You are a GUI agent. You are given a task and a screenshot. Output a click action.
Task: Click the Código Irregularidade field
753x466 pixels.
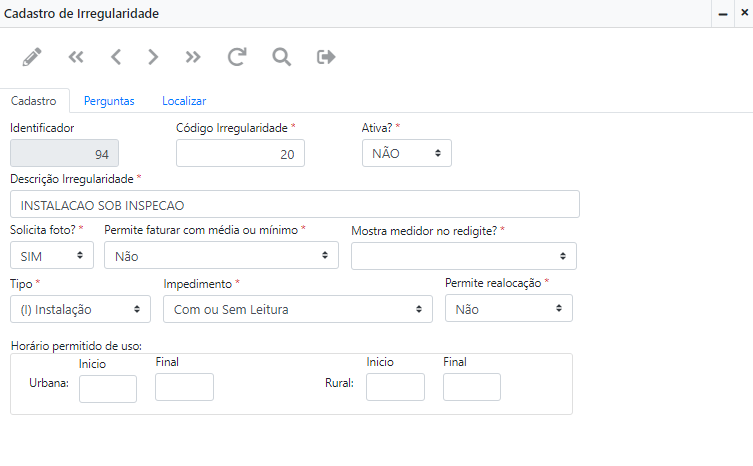[x=240, y=154]
